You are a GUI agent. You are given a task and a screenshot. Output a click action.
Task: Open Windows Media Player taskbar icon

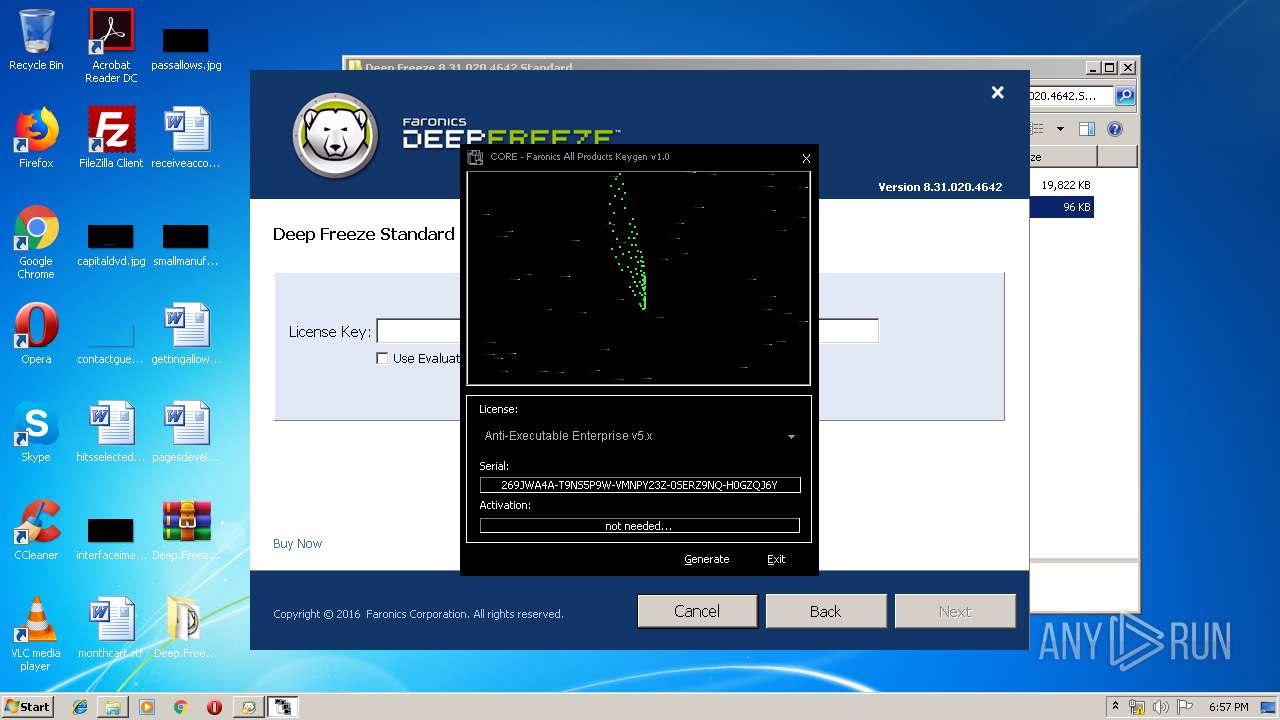[147, 707]
